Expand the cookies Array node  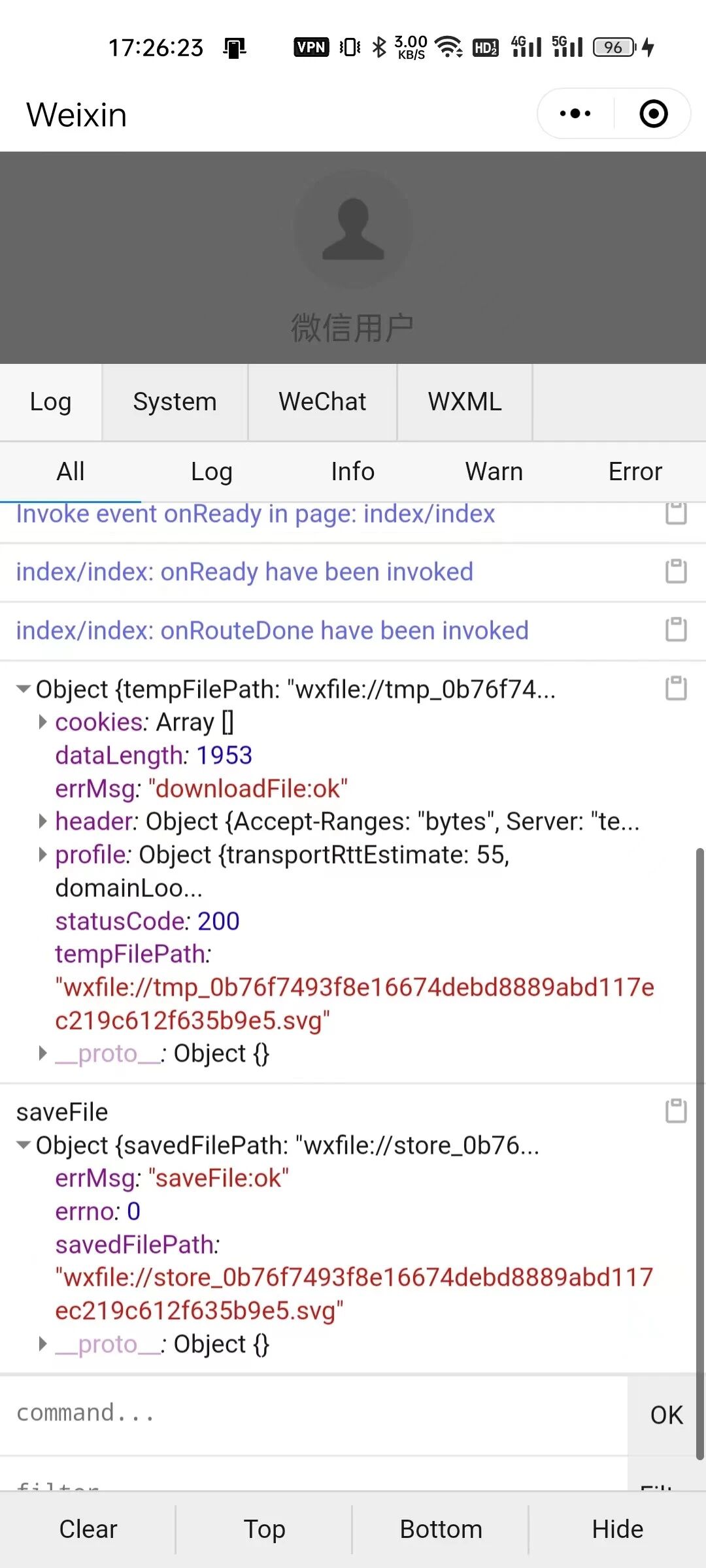42,721
